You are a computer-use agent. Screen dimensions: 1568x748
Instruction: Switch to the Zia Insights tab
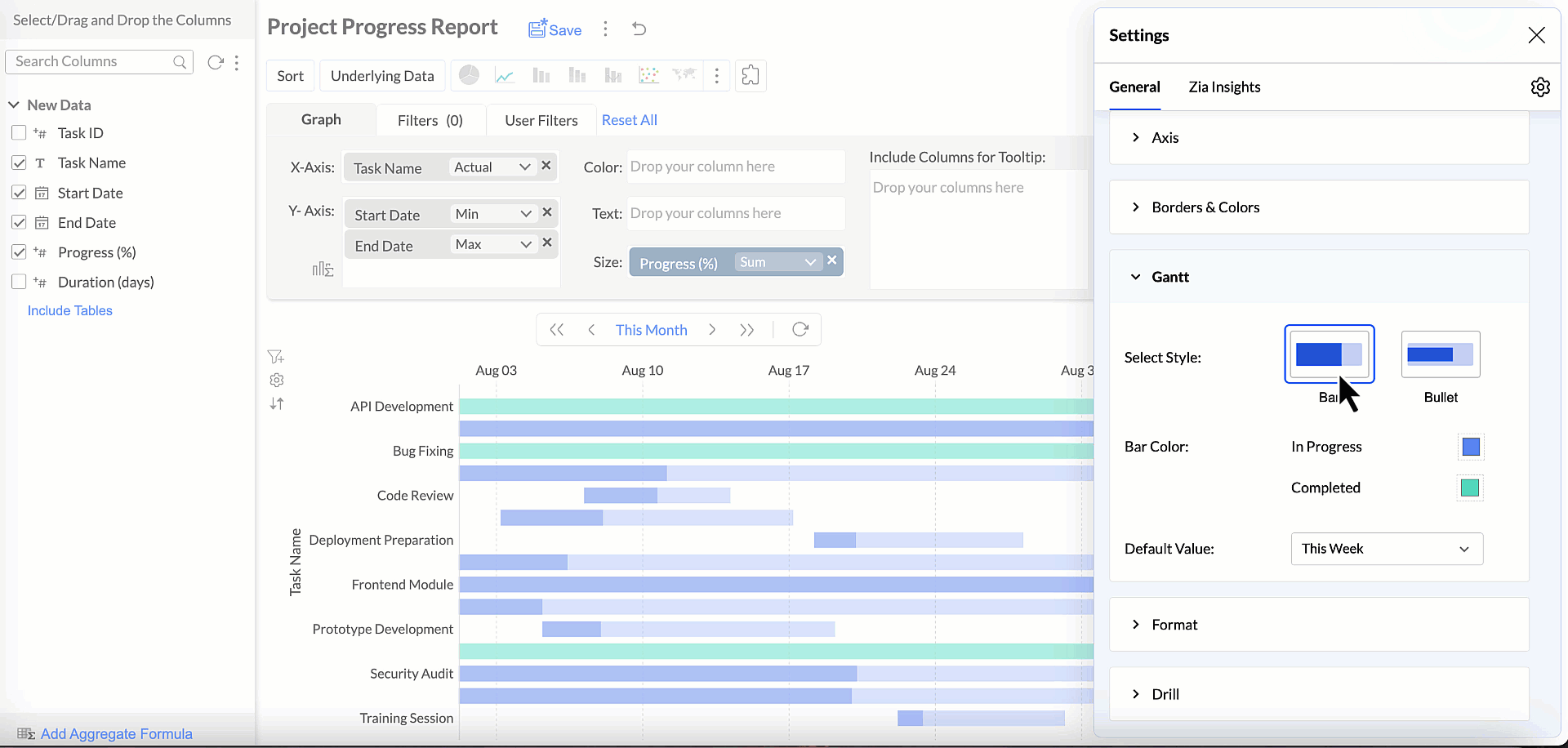tap(1224, 87)
